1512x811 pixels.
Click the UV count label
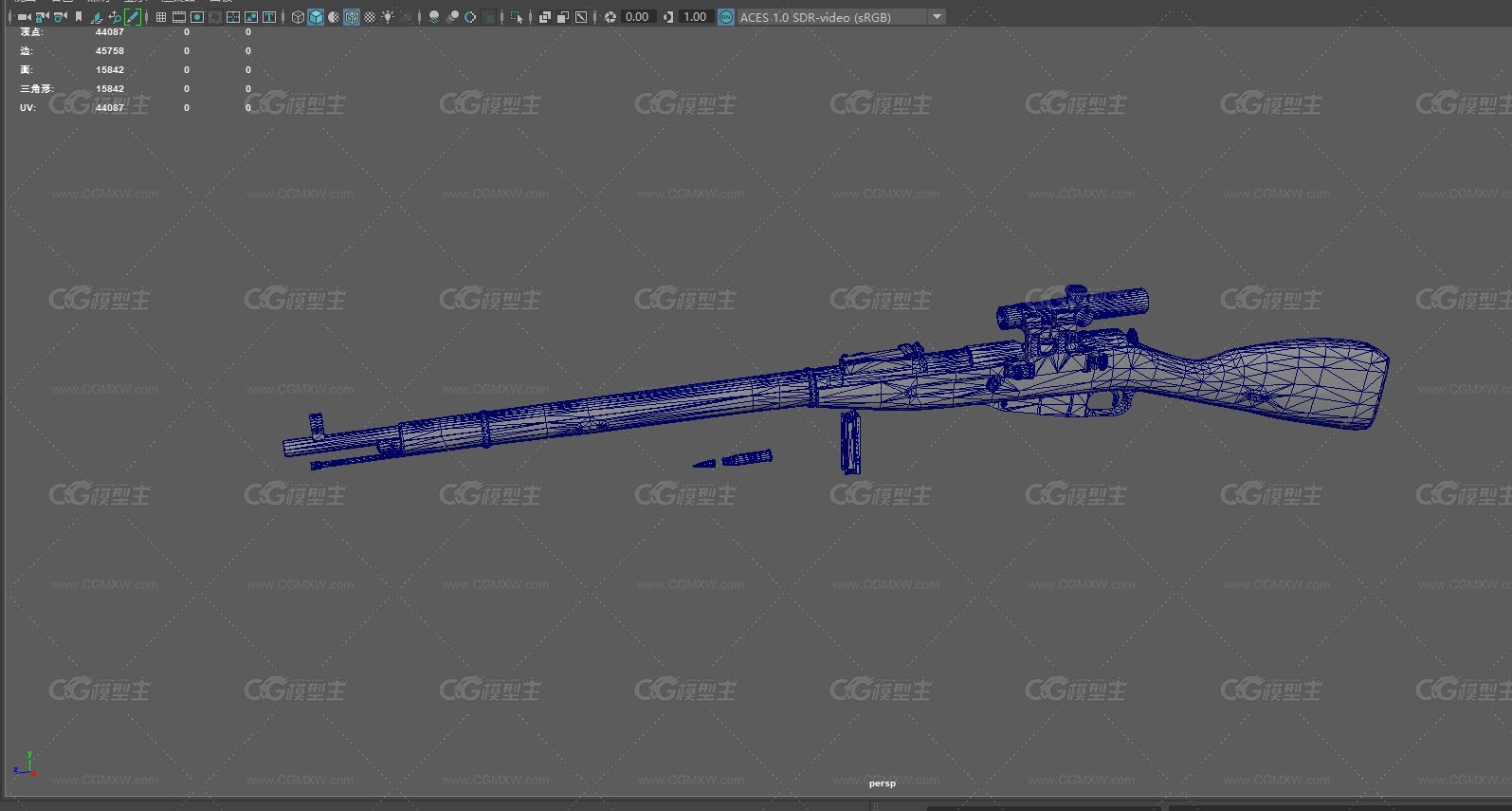[27, 108]
